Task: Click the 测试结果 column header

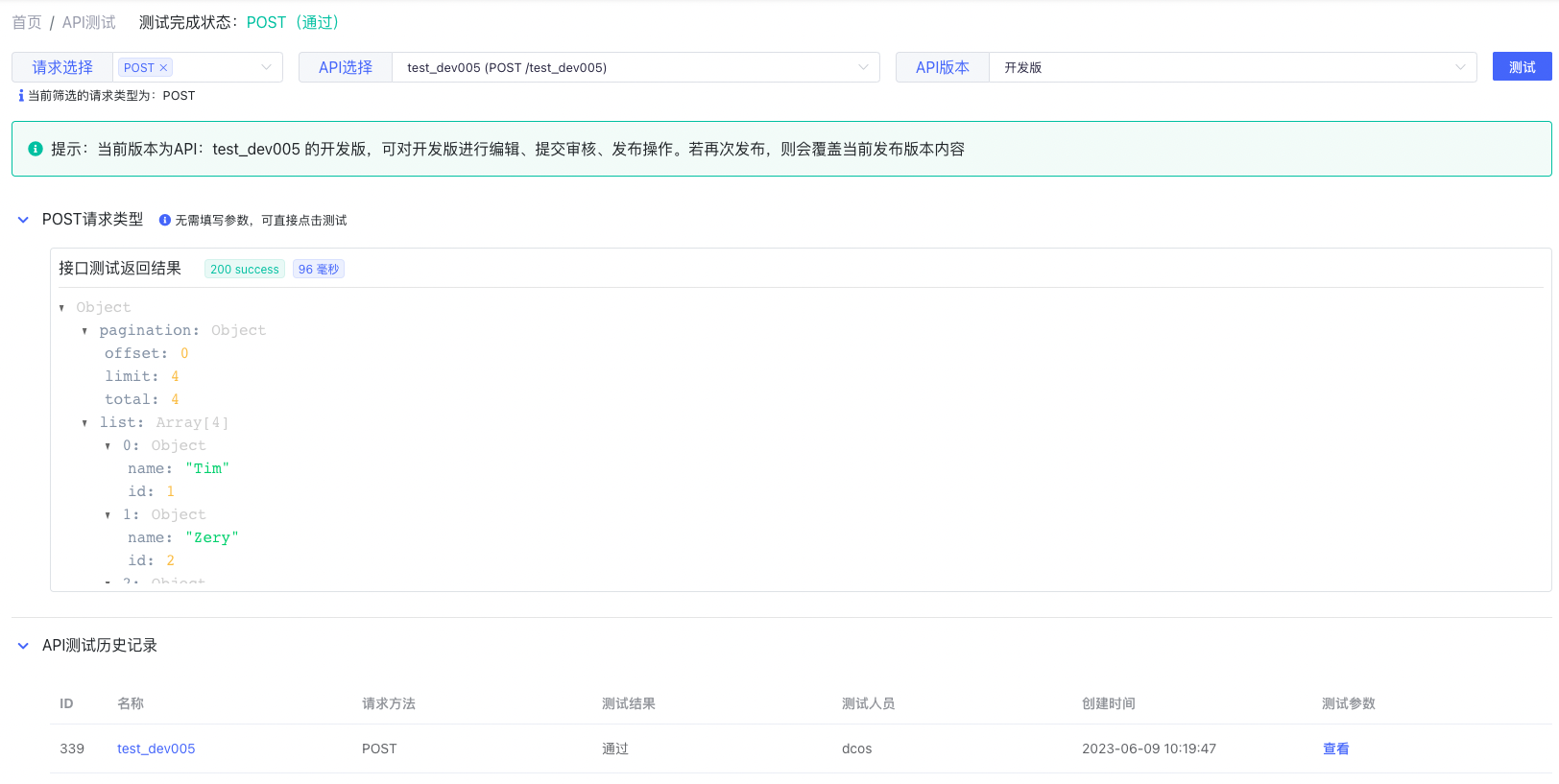Action: tap(629, 703)
